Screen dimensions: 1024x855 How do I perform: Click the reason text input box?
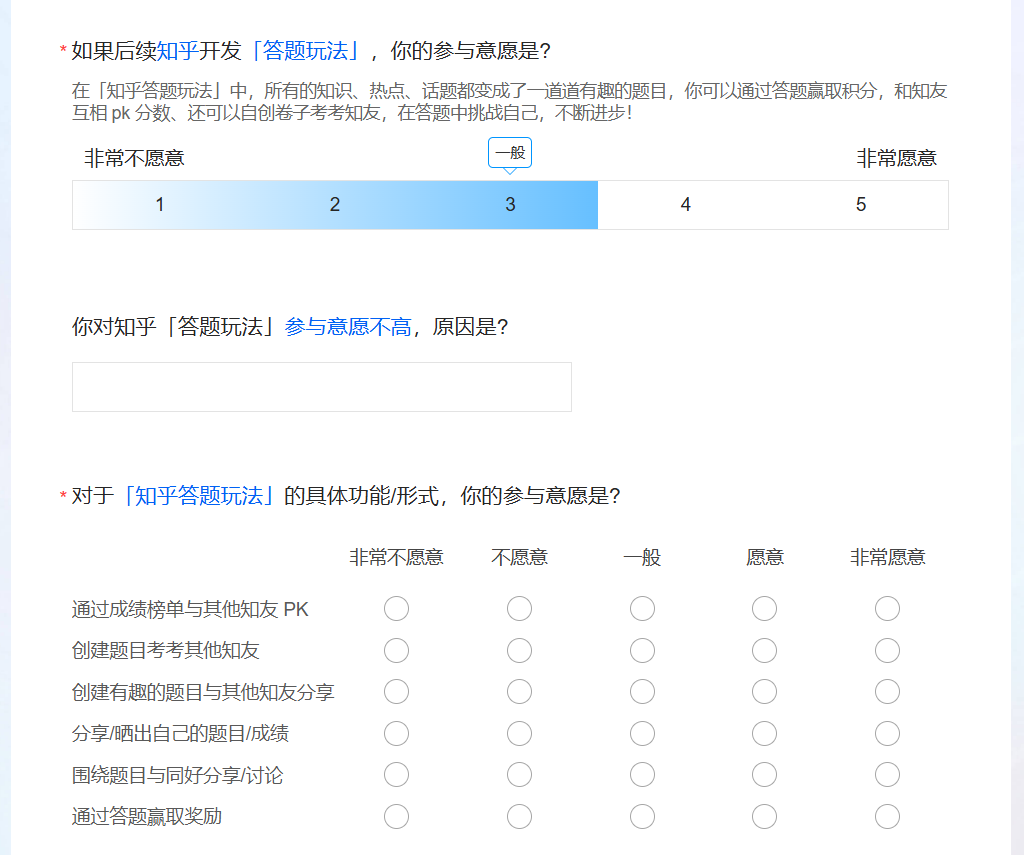point(322,387)
